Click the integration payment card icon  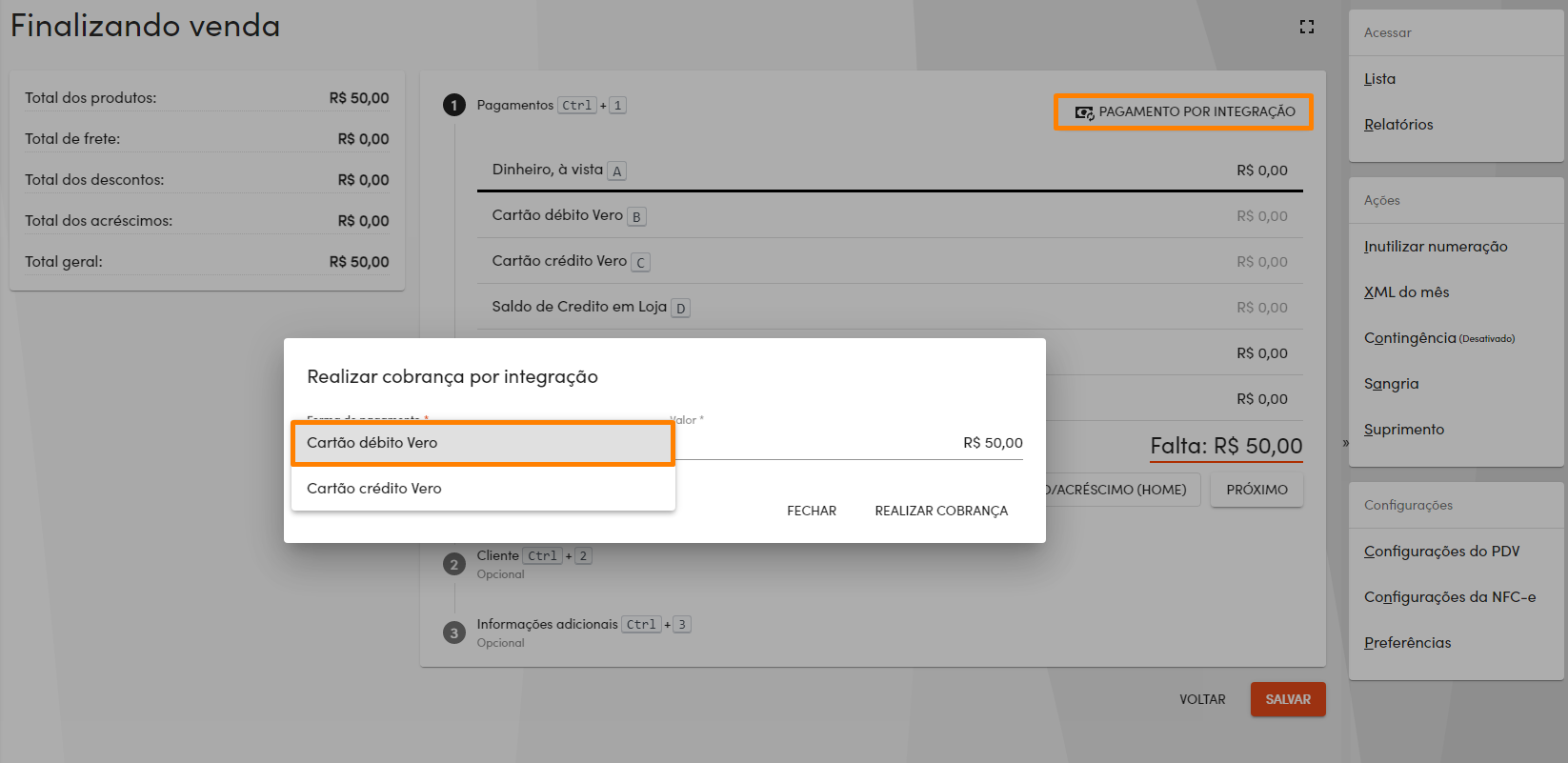1084,112
